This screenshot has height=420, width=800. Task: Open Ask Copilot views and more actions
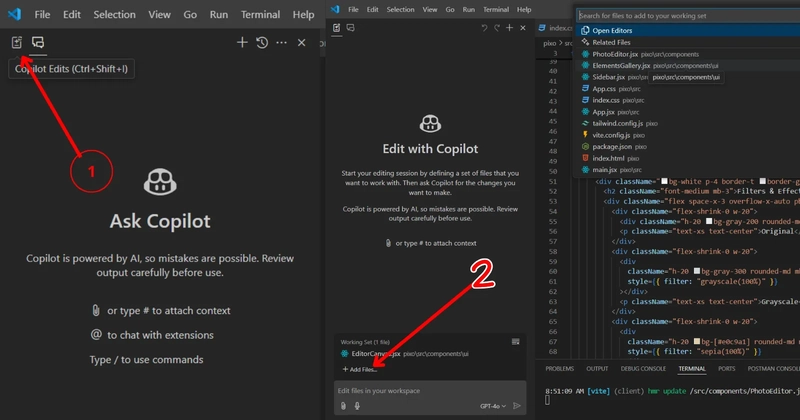tap(282, 42)
